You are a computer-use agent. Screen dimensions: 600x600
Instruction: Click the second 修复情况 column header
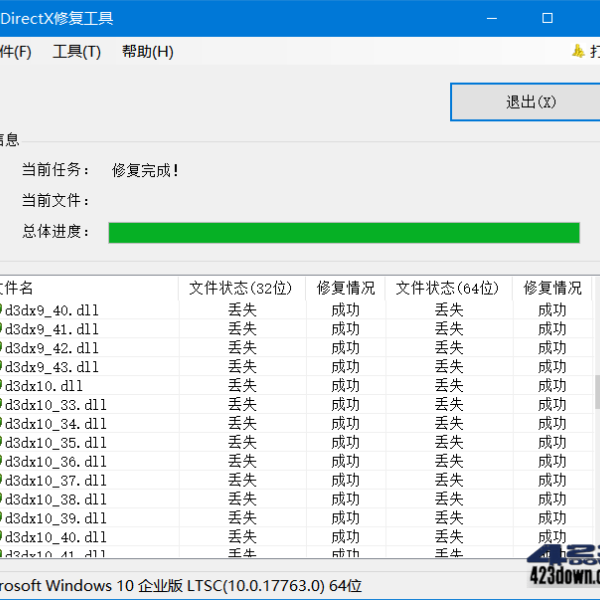pos(552,288)
